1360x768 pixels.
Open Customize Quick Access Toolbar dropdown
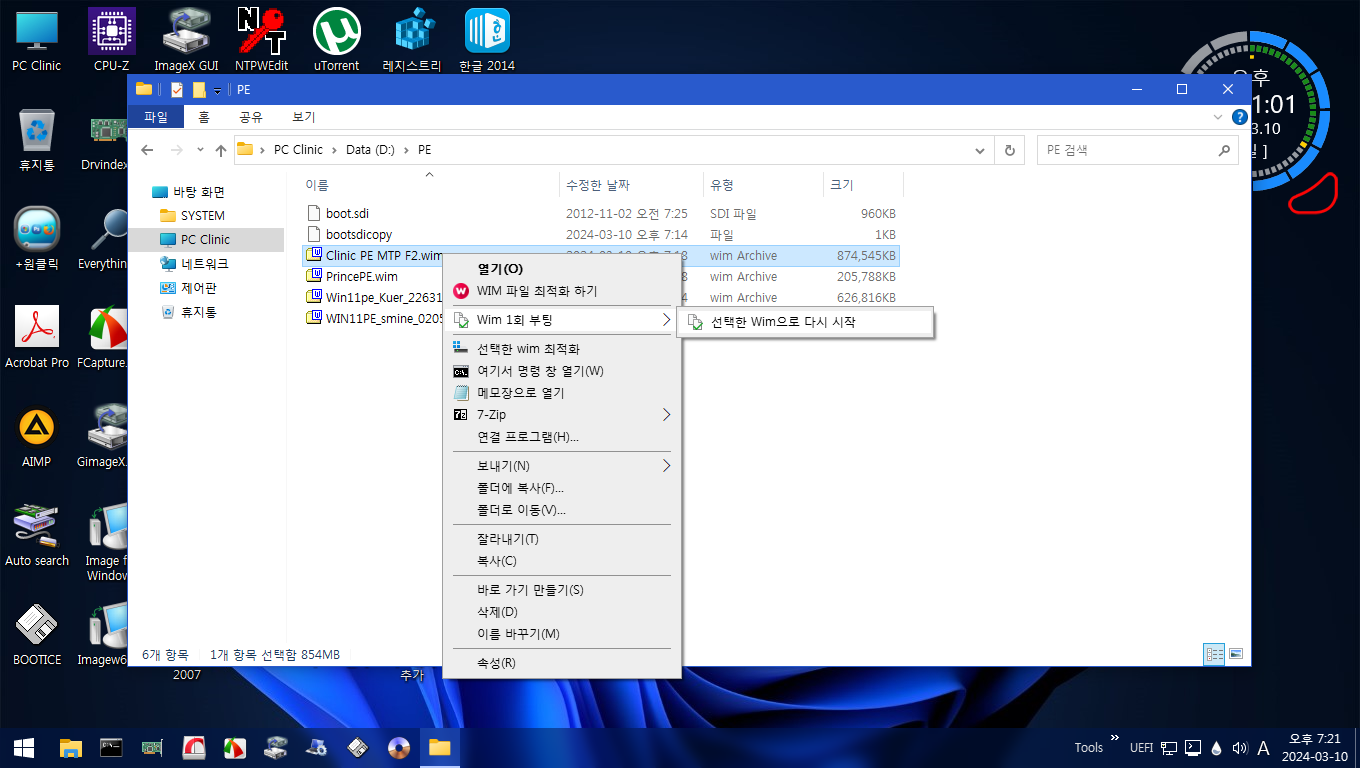coord(217,91)
